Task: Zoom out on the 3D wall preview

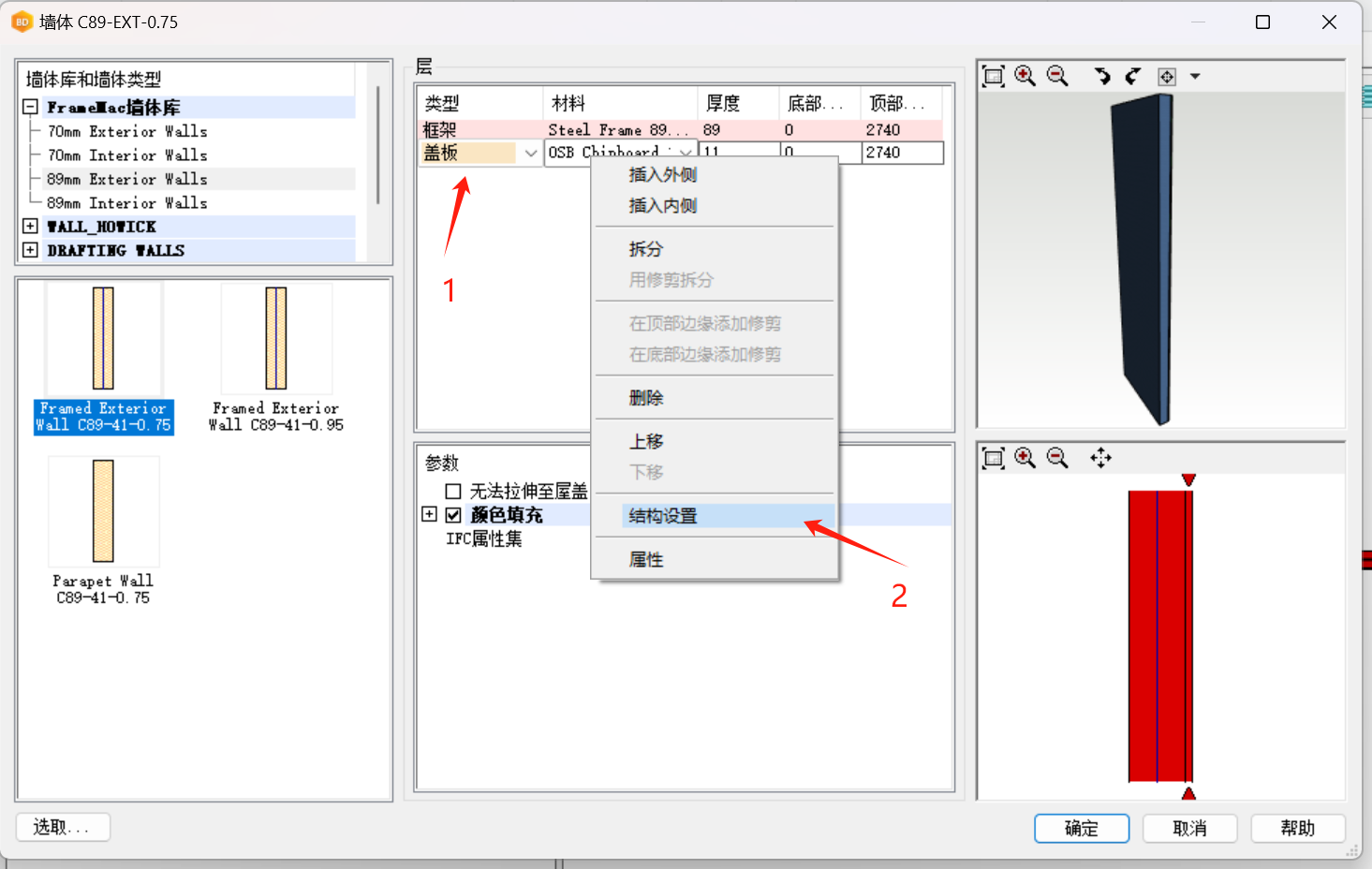Action: click(x=1057, y=76)
